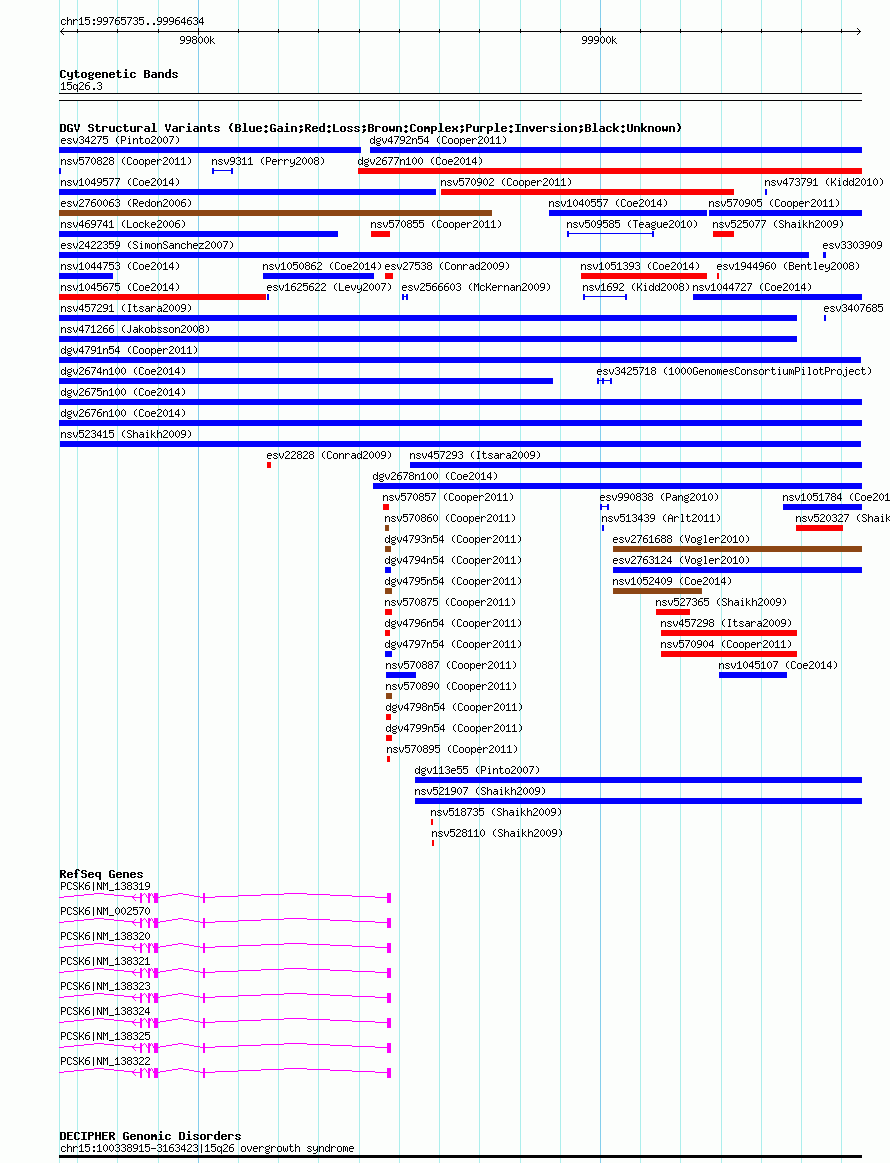Select nsv521907 (Shaikh2009) label
The image size is (890, 1163).
[x=480, y=791]
